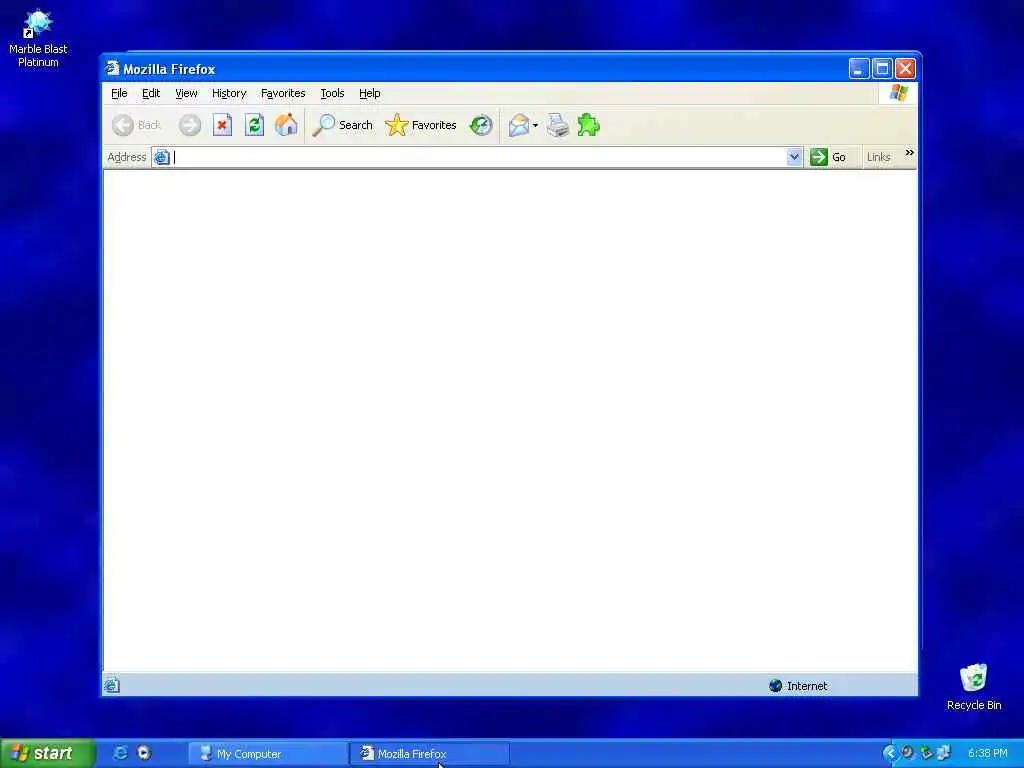
Task: Click inside the Address text field
Action: (479, 157)
